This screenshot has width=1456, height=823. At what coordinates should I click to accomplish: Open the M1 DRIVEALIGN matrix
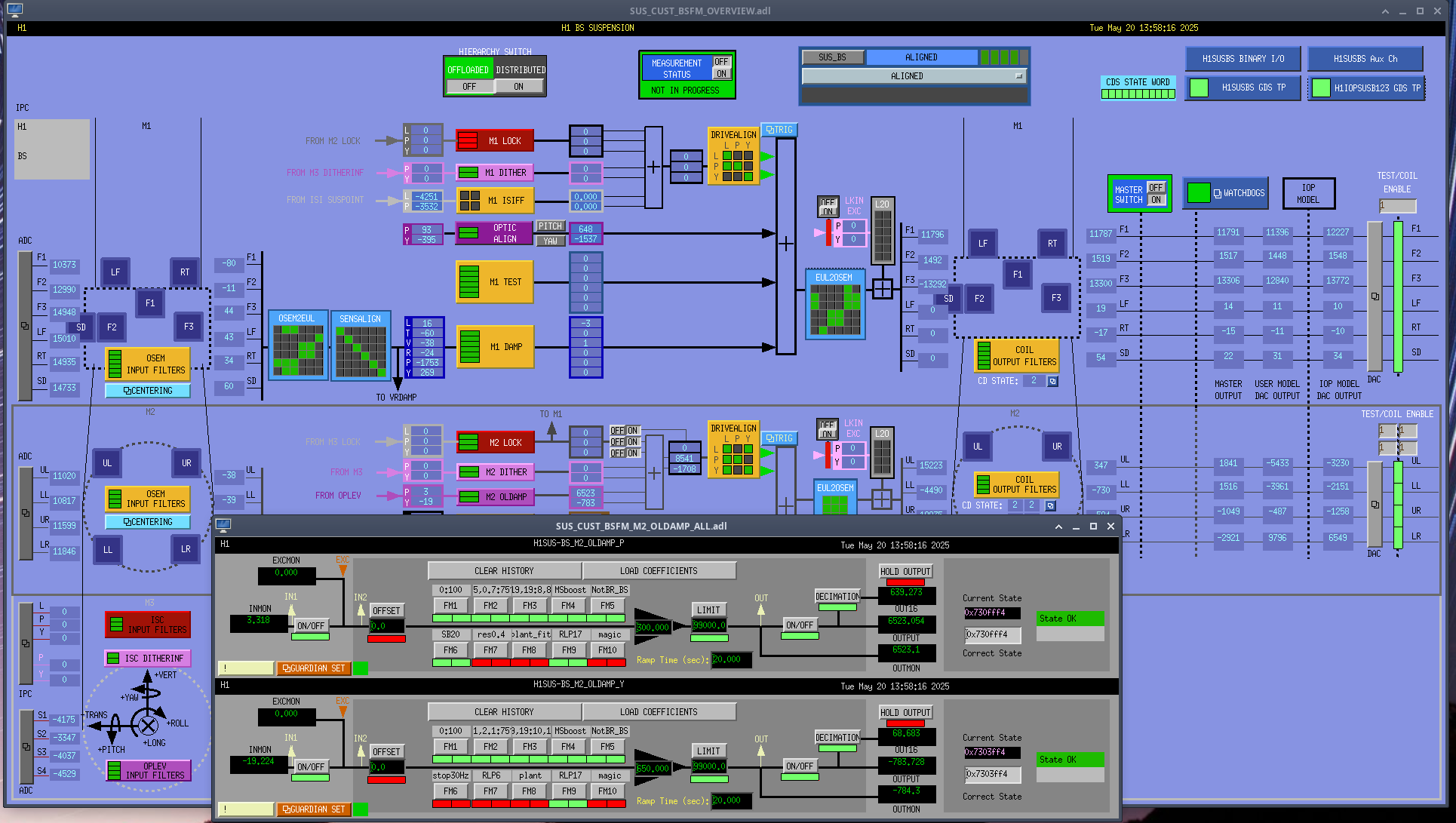tap(733, 156)
